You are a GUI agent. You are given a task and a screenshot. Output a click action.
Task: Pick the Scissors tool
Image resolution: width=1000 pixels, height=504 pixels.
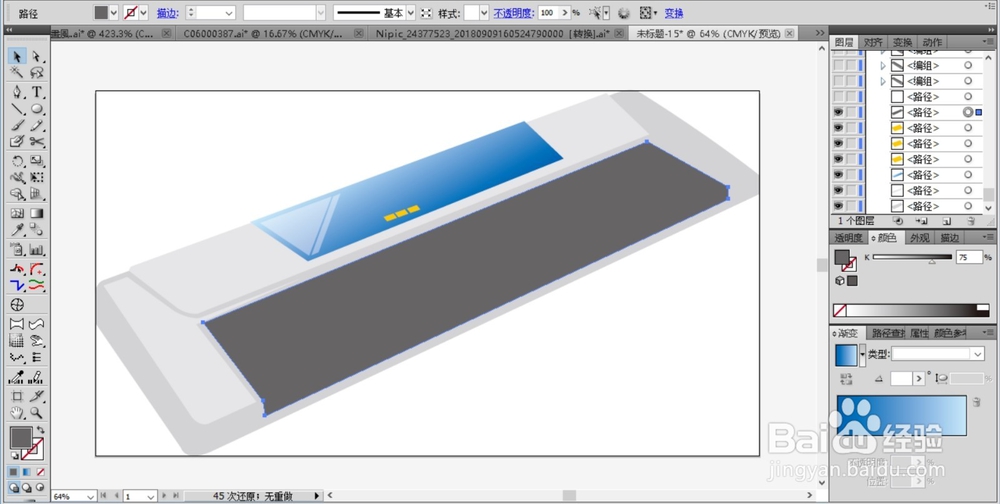36,142
